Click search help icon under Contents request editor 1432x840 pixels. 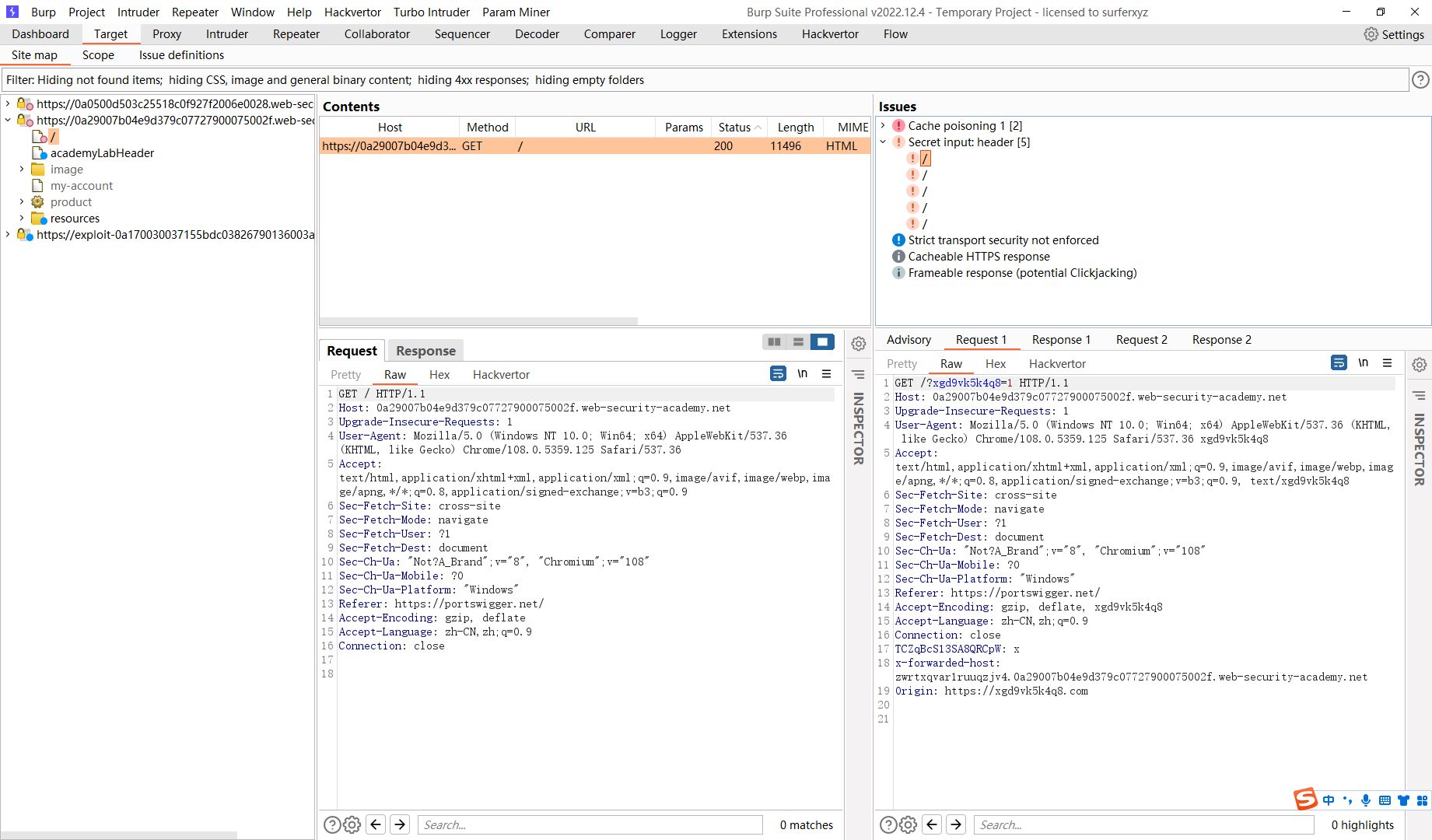tap(332, 824)
